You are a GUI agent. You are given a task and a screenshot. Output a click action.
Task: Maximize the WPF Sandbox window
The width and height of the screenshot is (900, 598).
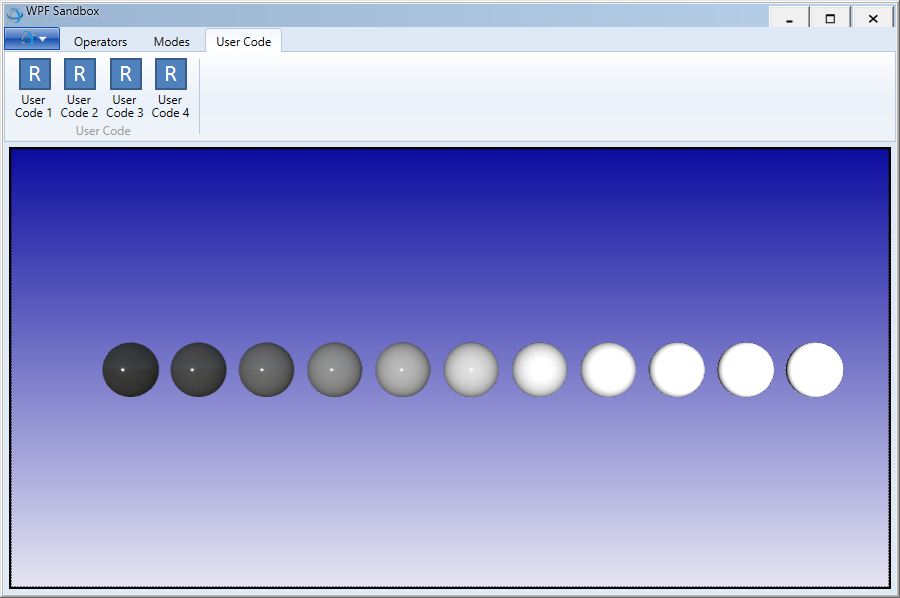tap(830, 18)
